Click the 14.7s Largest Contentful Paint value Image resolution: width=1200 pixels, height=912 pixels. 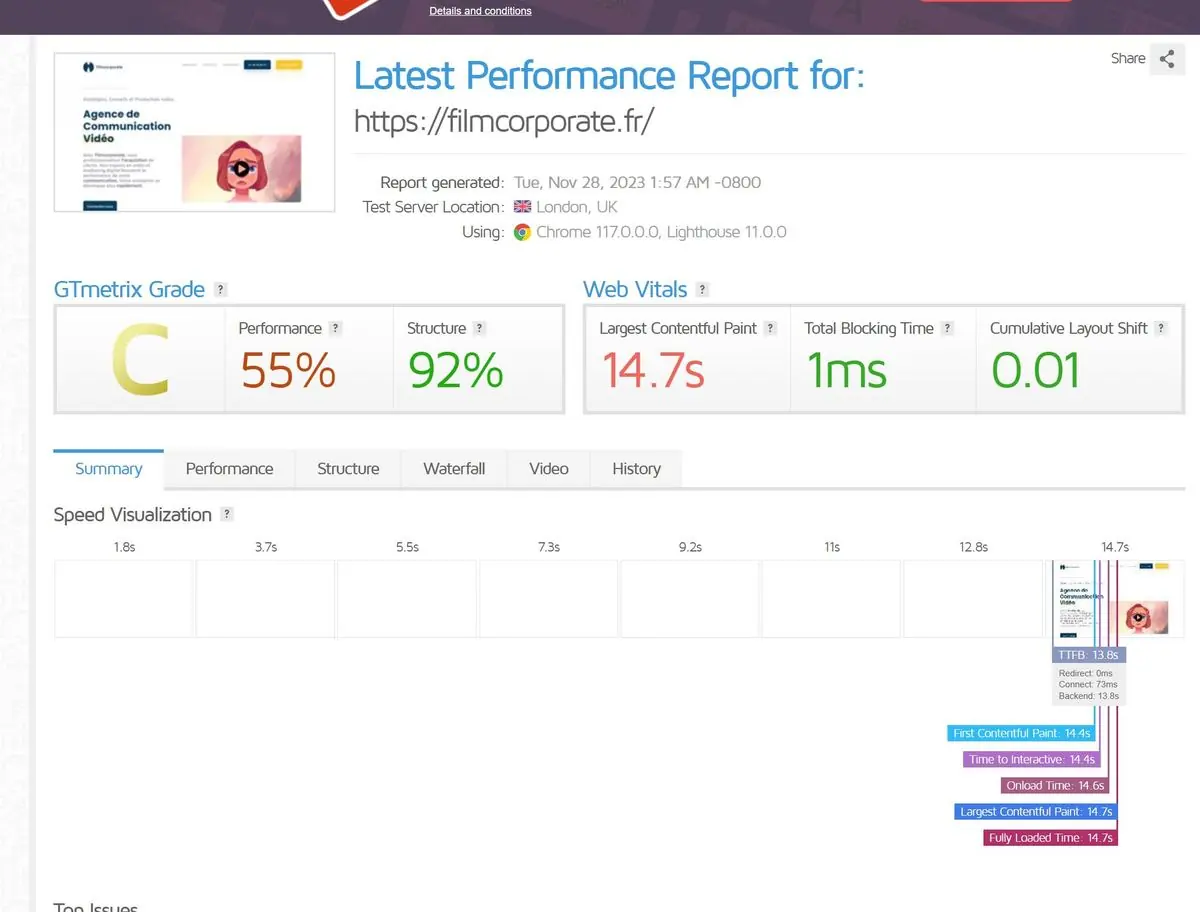point(653,371)
